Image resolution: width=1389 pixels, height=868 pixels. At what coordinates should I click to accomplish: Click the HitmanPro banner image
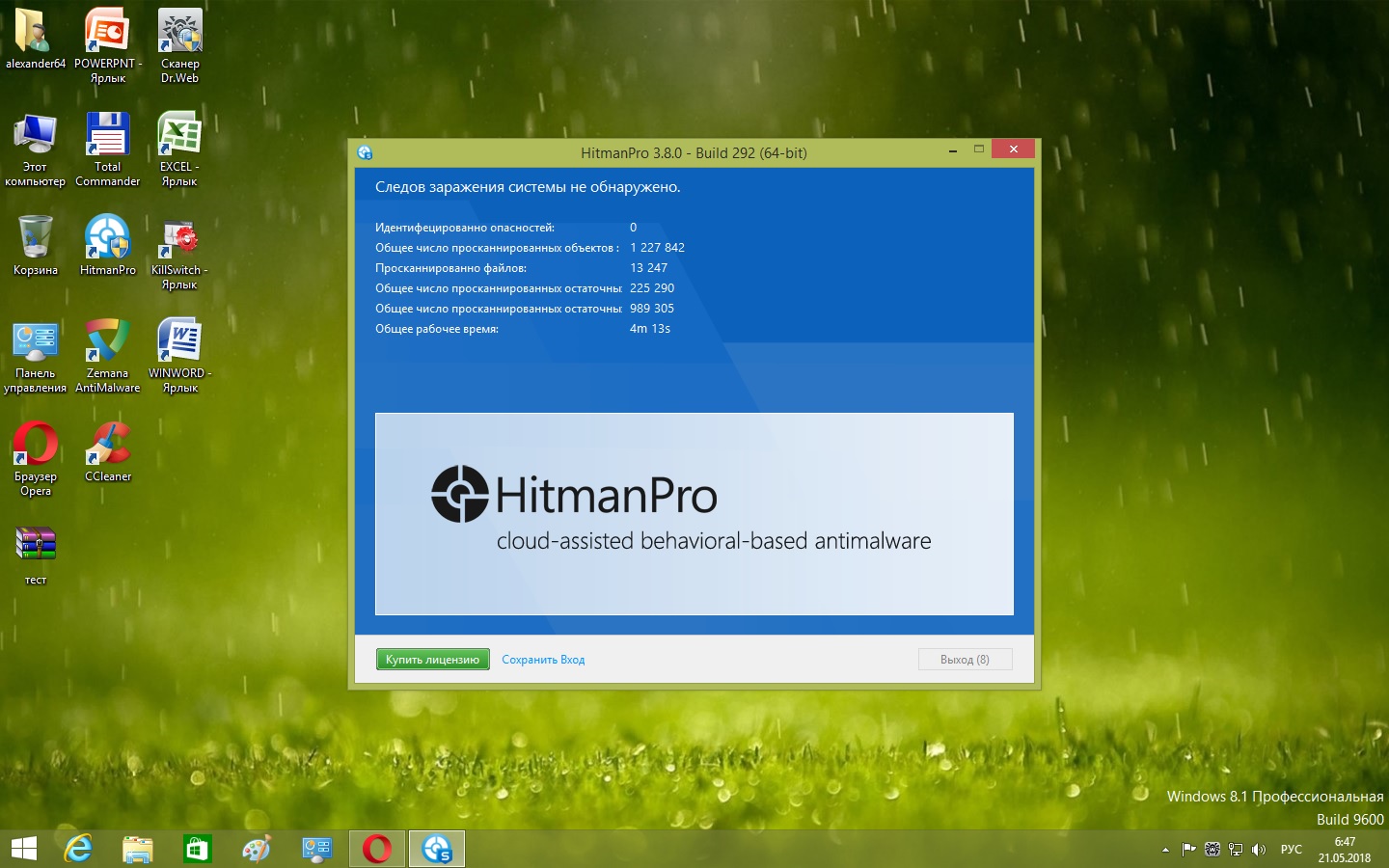point(694,513)
